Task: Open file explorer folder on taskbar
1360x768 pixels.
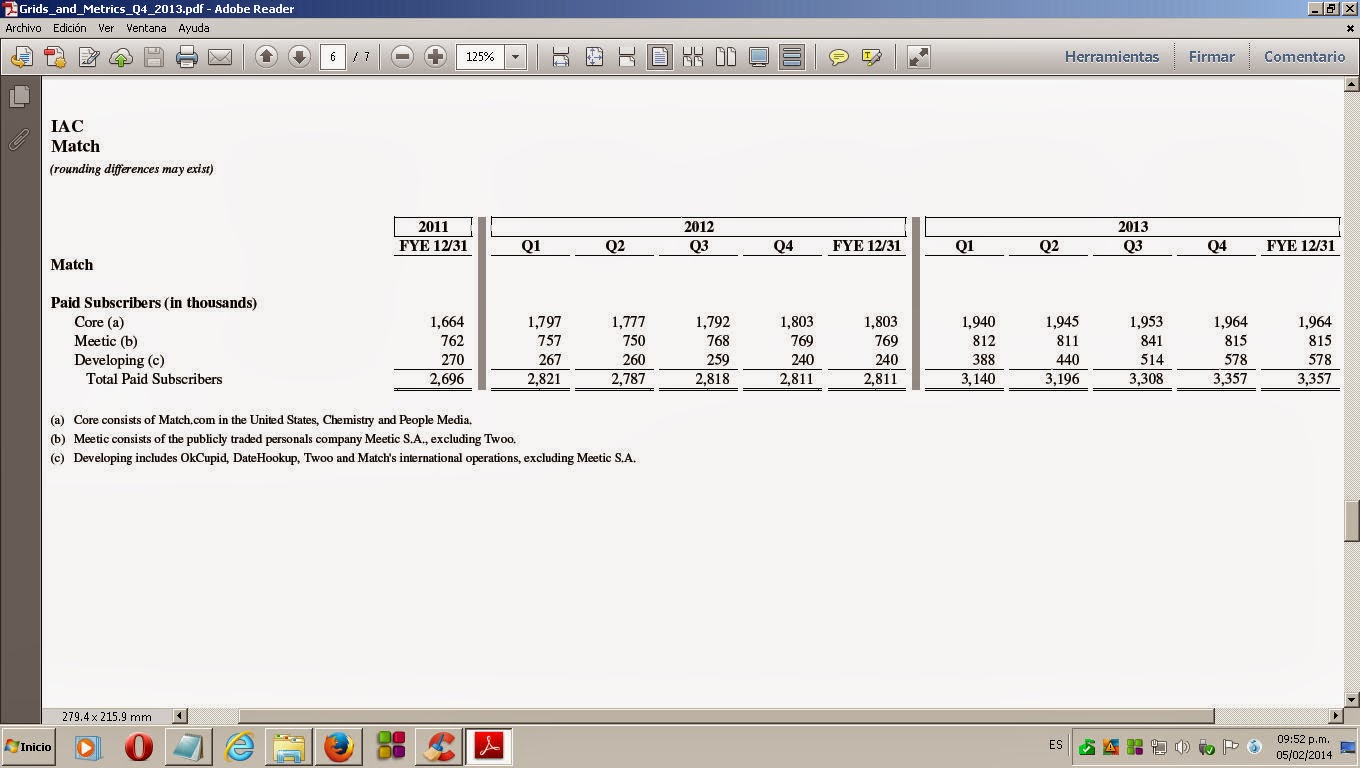Action: 289,747
